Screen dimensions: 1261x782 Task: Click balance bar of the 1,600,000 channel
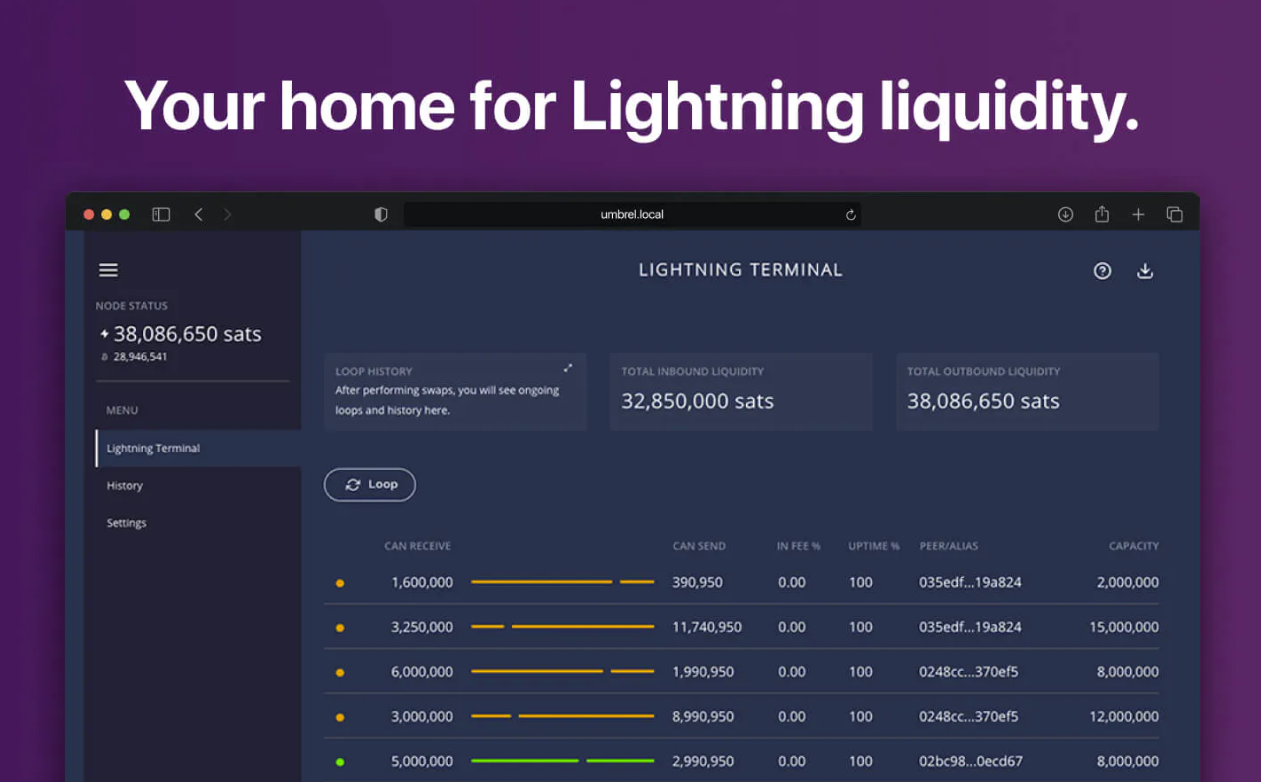(562, 582)
